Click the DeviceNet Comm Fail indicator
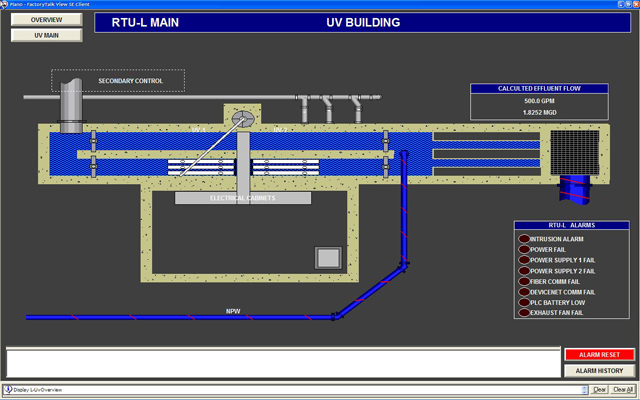Screen dimensions: 640x400 (x=524, y=292)
